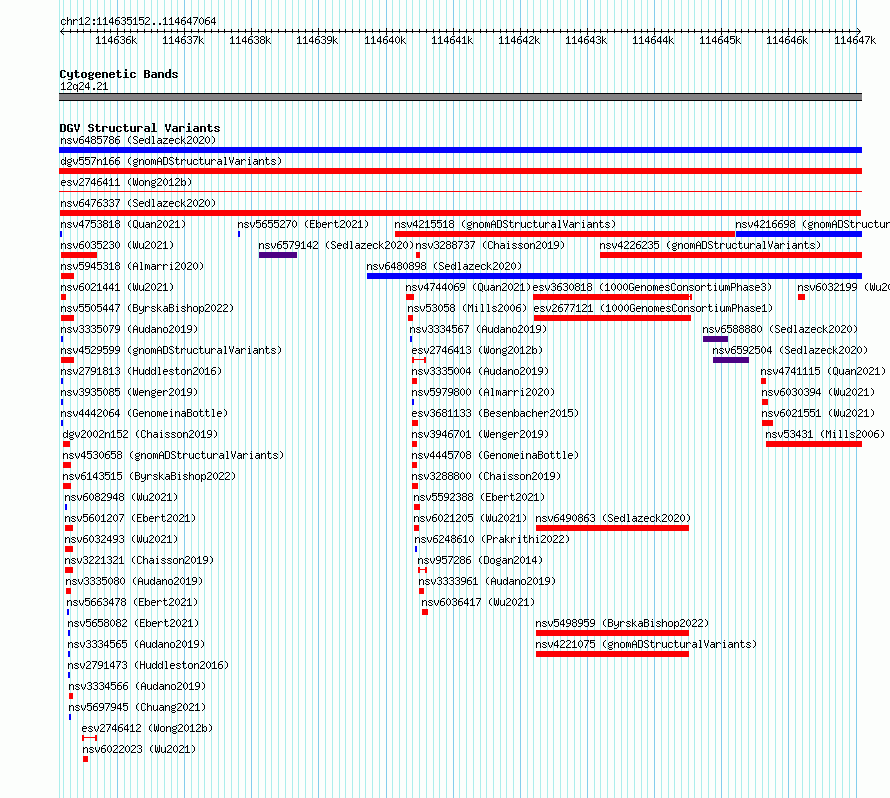Viewport: 890px width, 798px height.
Task: Click nsv4442064 (GenomeinaBottle) label
Action: tap(144, 413)
